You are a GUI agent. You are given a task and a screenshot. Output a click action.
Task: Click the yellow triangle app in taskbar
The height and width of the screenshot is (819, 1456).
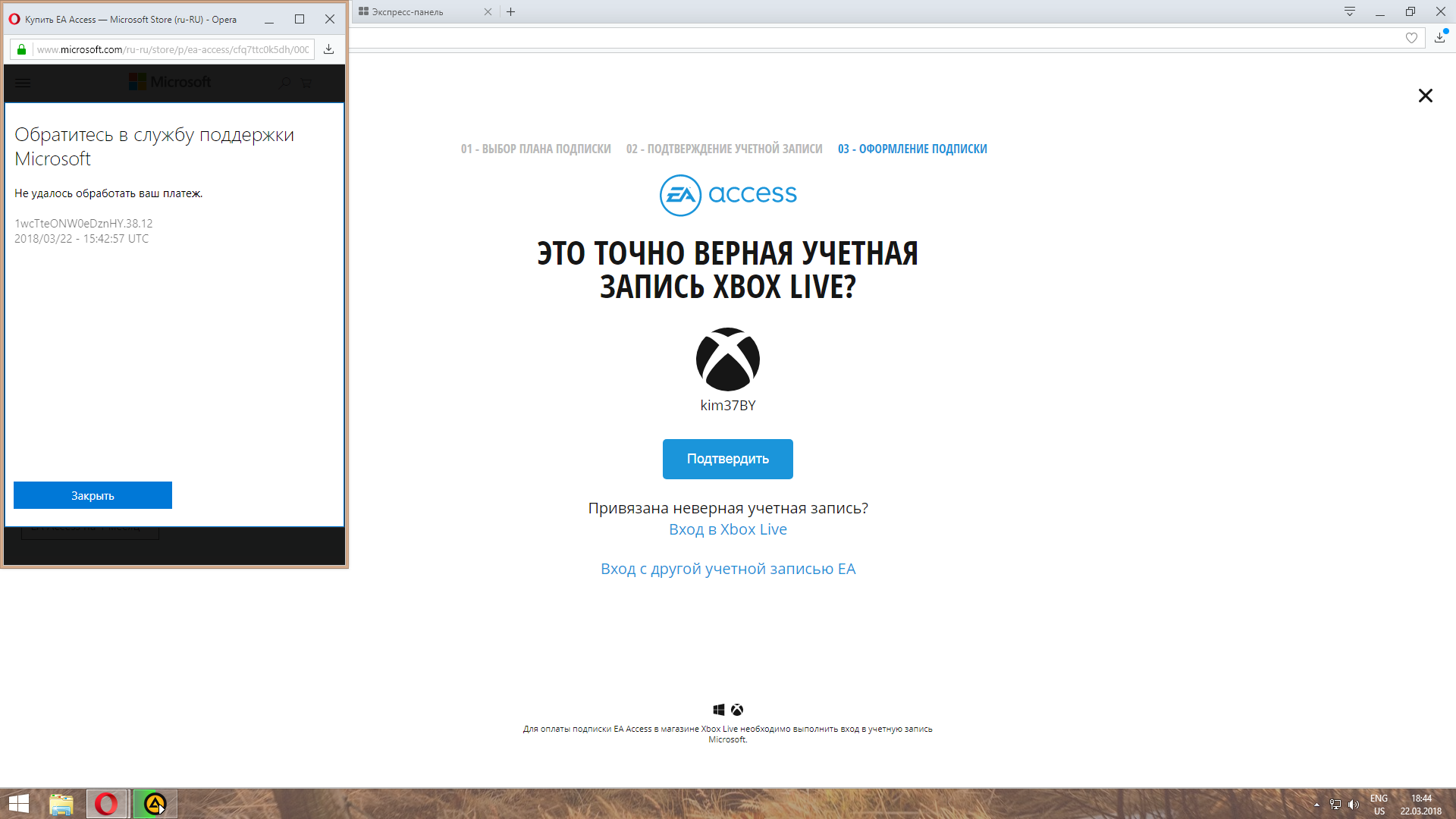tap(155, 804)
